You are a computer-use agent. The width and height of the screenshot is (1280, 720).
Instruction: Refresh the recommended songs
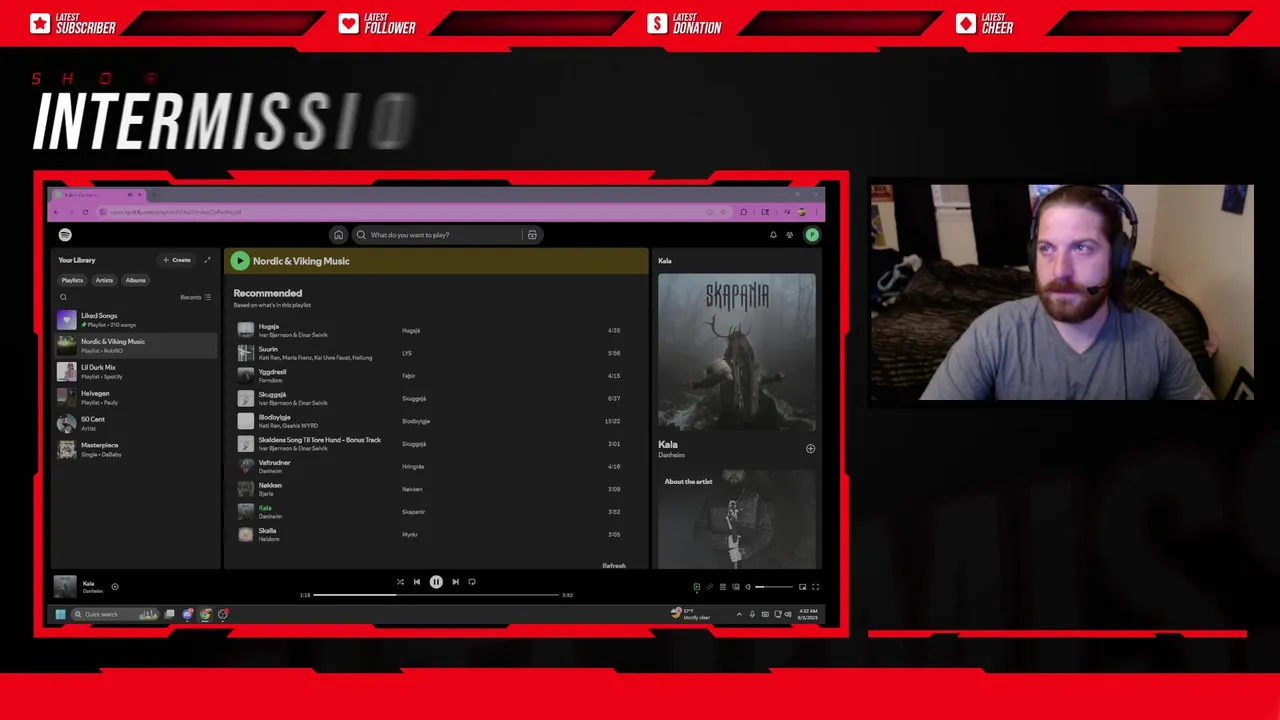(614, 566)
